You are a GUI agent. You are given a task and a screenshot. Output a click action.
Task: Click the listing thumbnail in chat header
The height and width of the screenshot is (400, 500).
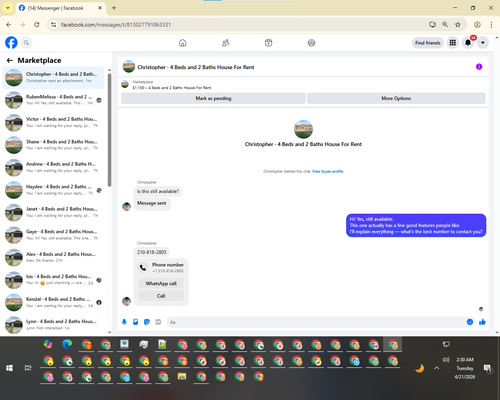pos(129,67)
